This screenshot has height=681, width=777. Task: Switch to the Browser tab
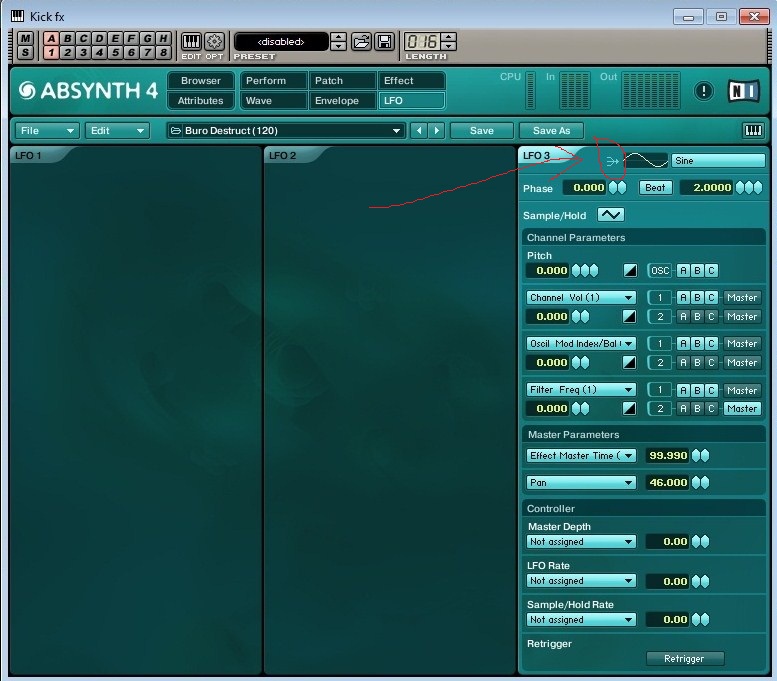(201, 80)
